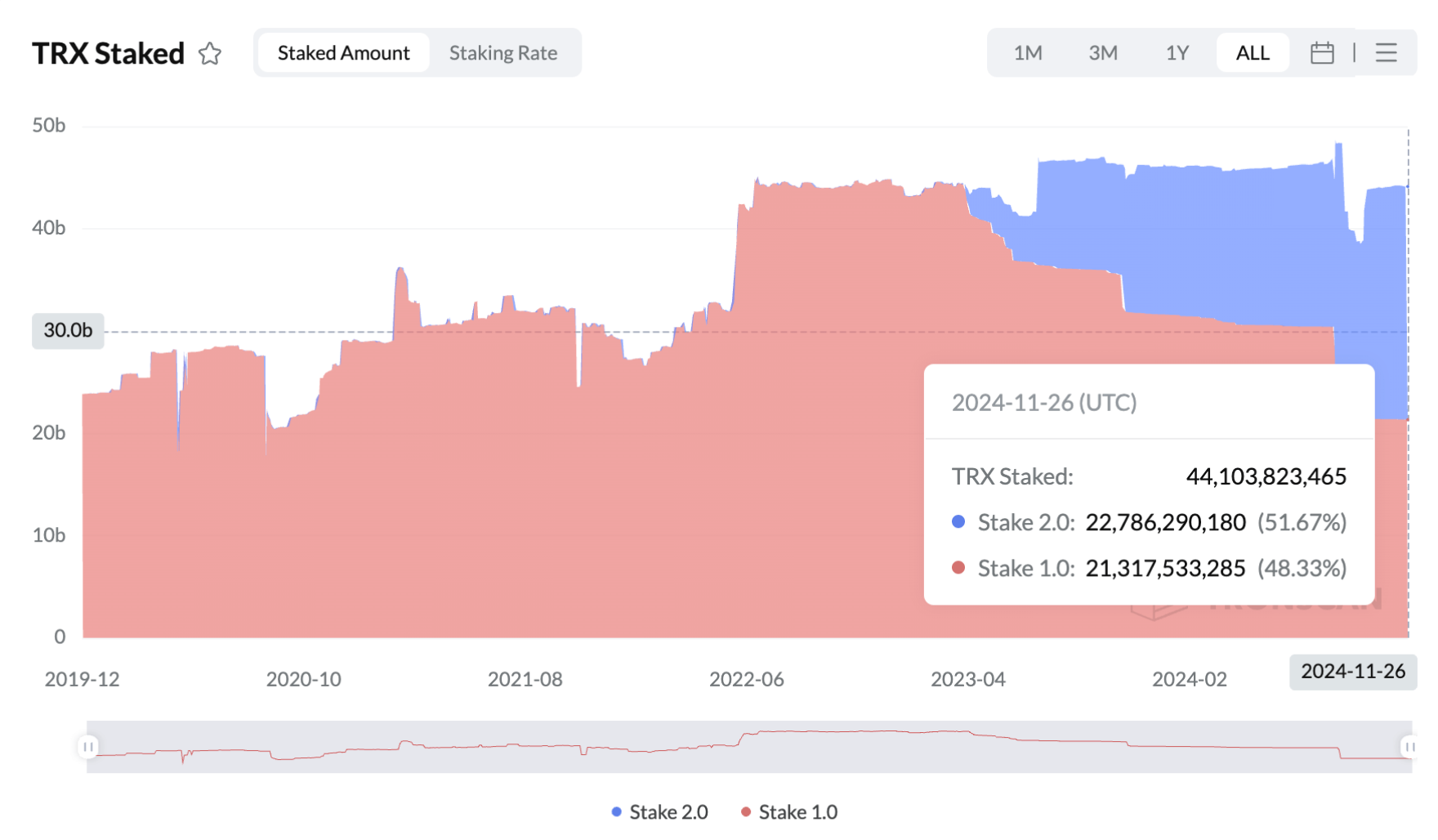Click the 40b y-axis label
1438x840 pixels.
(49, 228)
